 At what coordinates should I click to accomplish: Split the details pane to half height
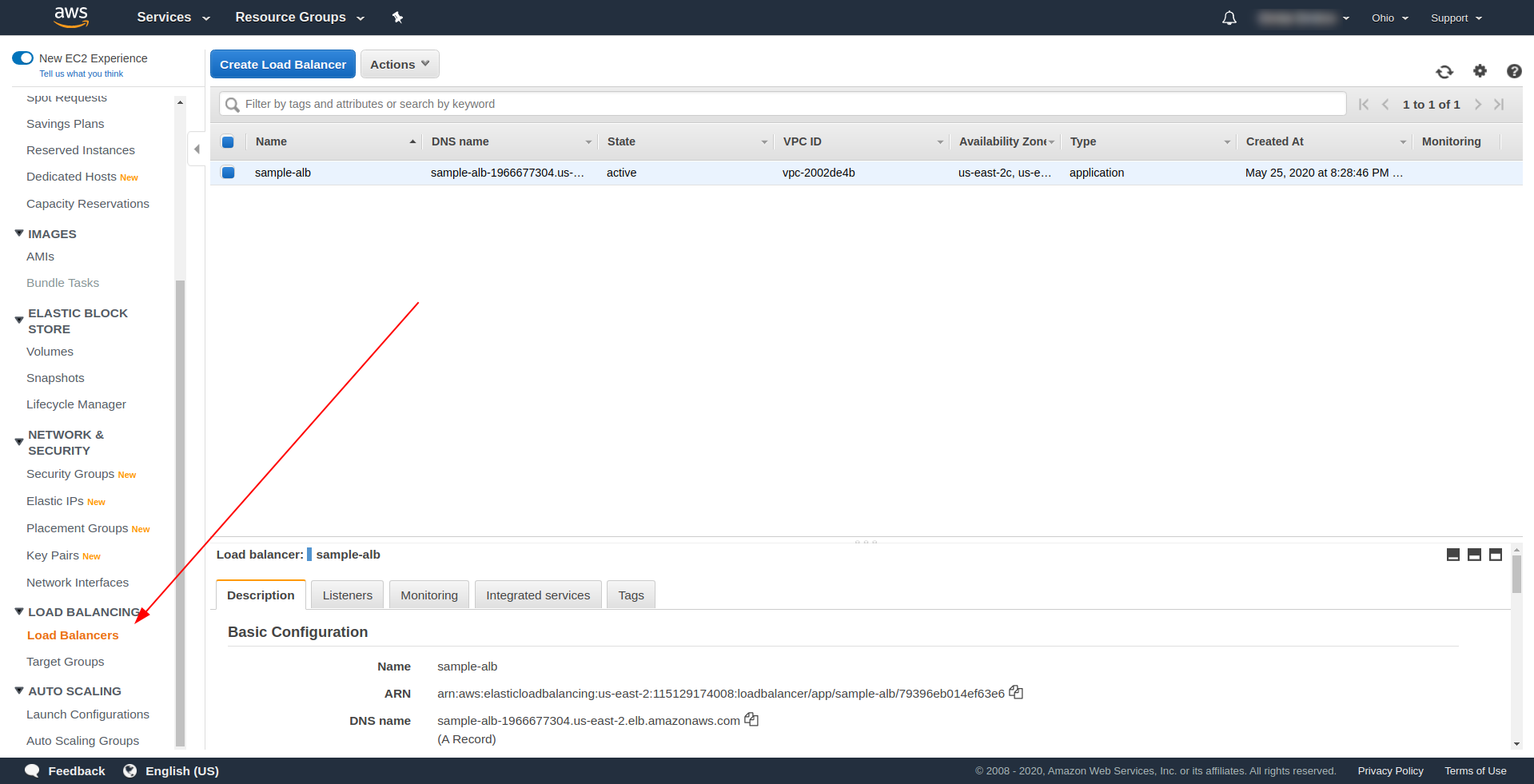tap(1475, 555)
